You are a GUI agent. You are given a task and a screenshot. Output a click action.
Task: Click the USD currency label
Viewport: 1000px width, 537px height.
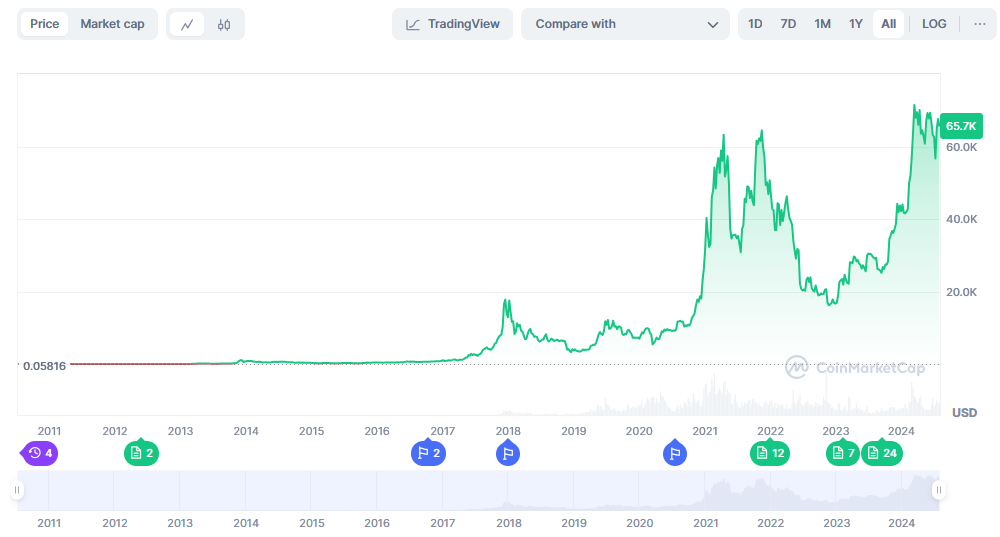964,413
